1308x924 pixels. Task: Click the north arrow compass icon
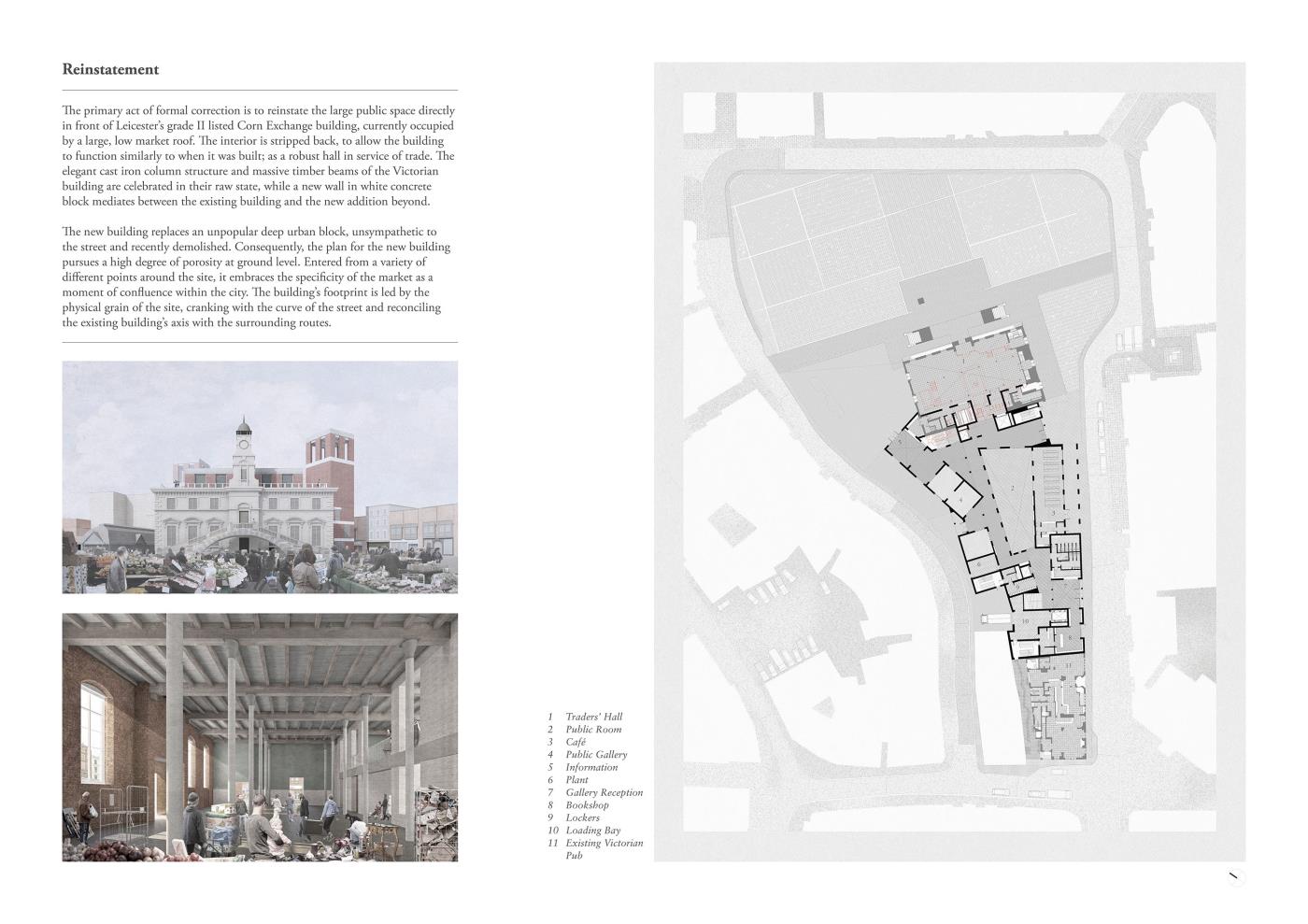tap(1233, 876)
